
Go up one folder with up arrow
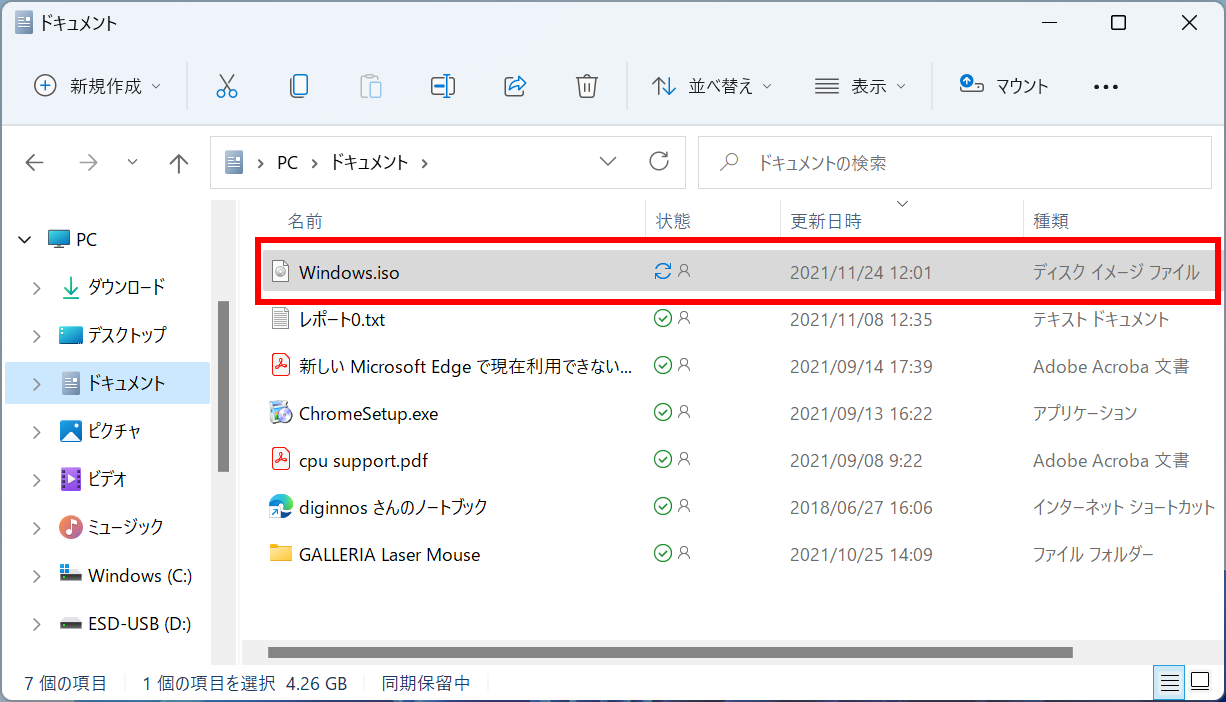click(x=179, y=163)
